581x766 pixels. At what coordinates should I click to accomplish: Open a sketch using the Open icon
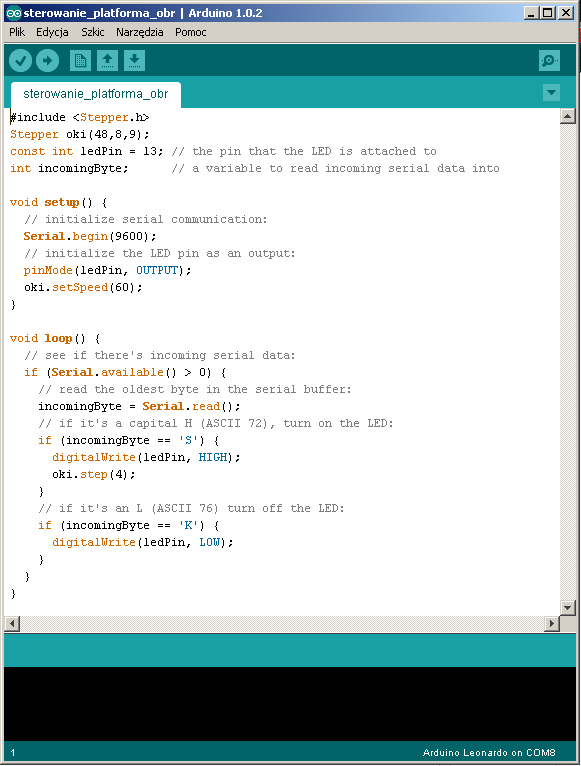click(107, 61)
